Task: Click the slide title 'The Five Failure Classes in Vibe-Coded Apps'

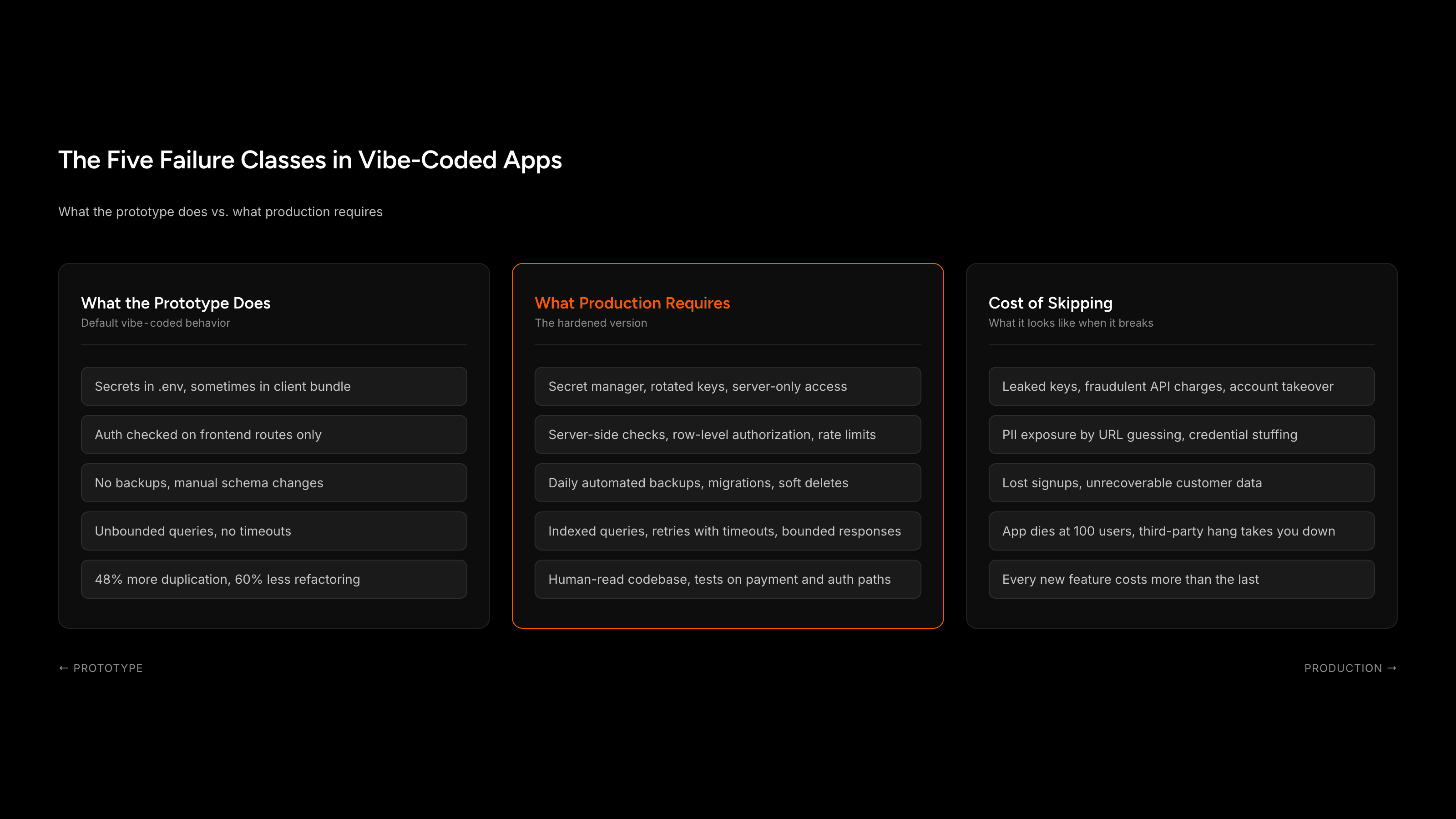Action: point(310,160)
